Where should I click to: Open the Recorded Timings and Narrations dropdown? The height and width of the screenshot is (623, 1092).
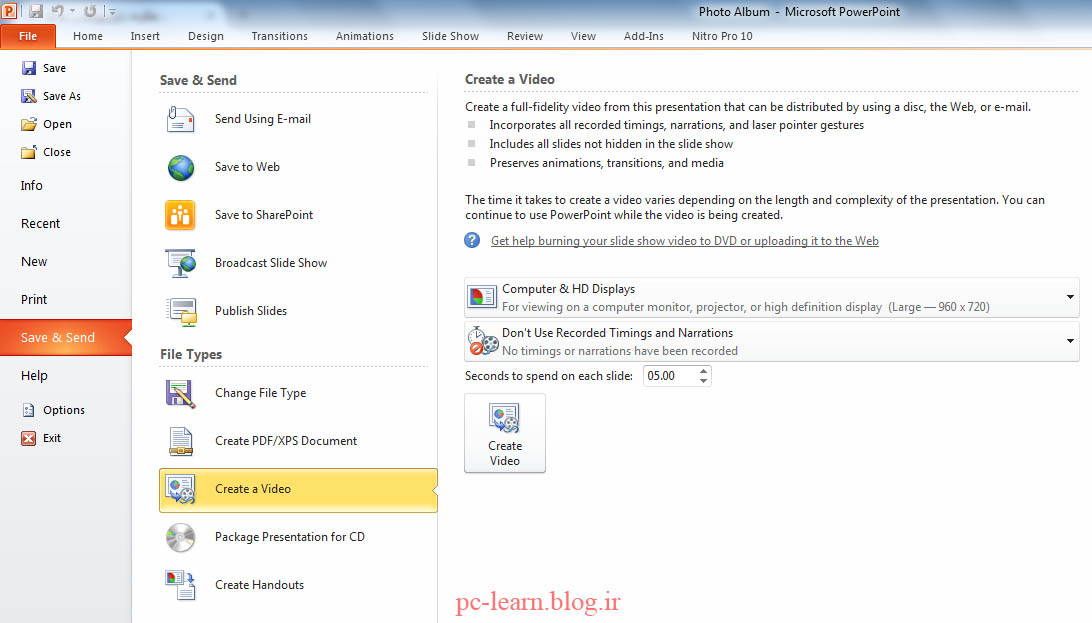1069,341
